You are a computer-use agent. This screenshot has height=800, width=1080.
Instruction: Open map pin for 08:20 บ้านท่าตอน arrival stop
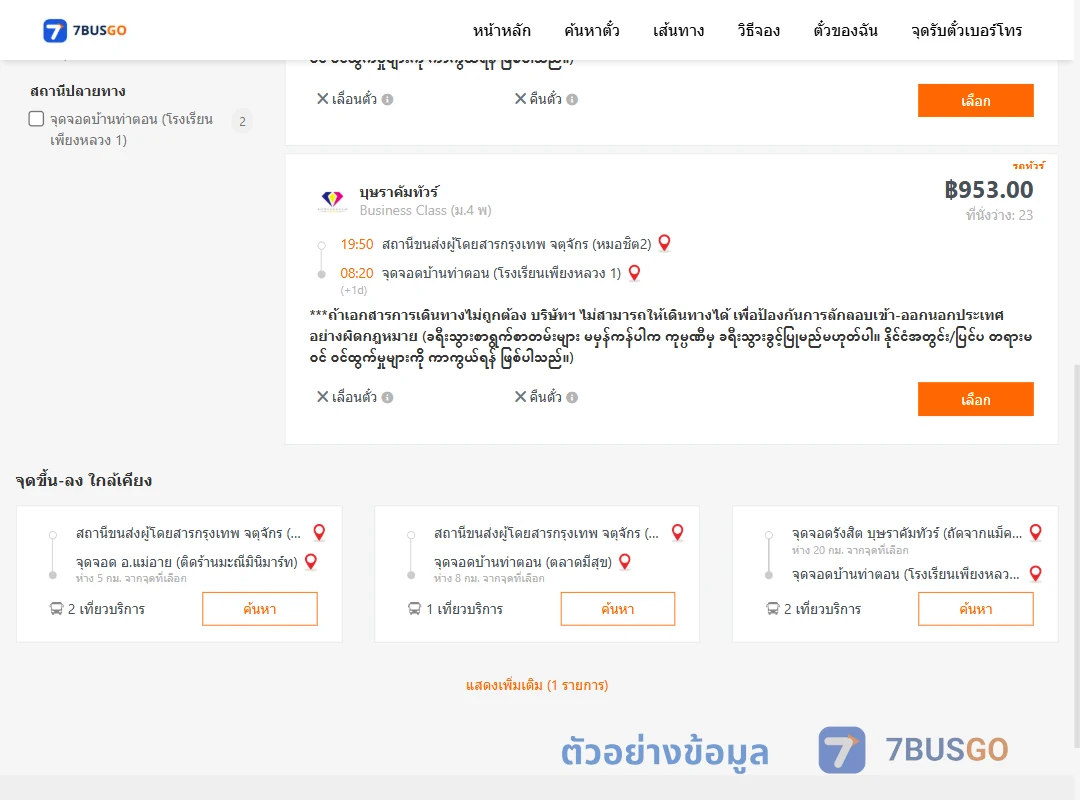[x=634, y=273]
